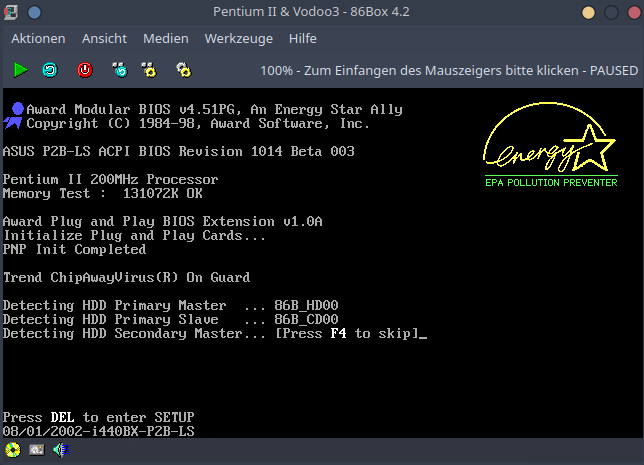644x465 pixels.
Task: Click the 86Box app icon in title bar
Action: 11,12
